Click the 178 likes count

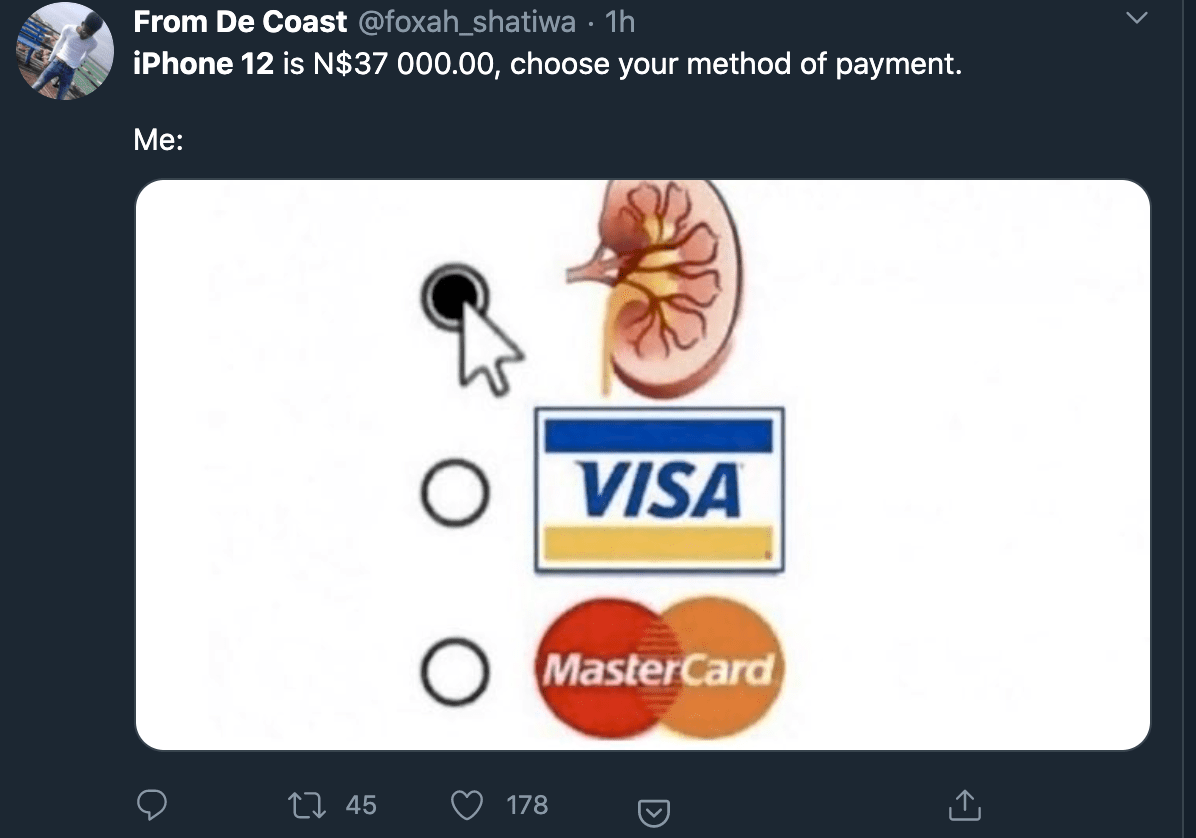point(527,805)
